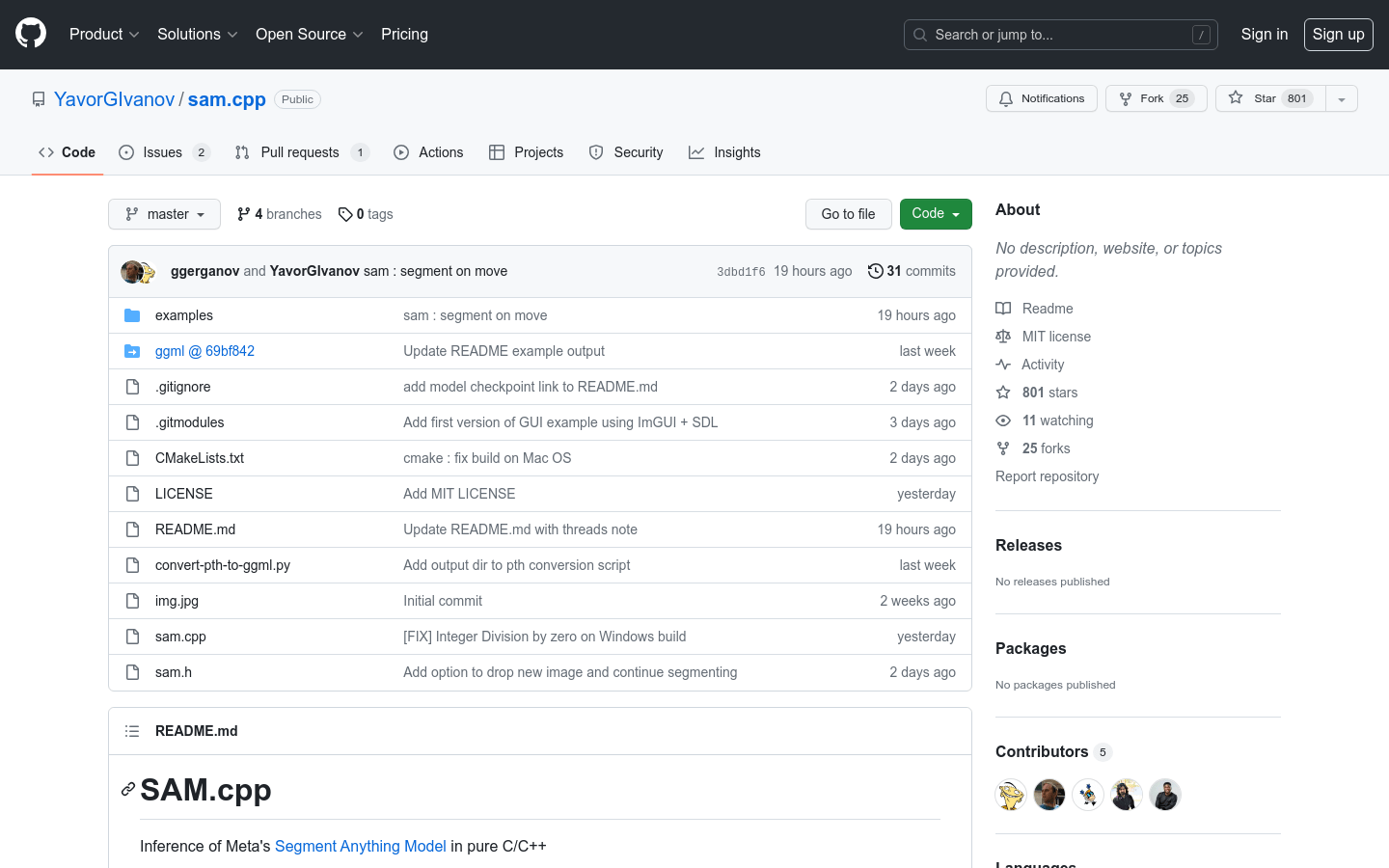Open ggerganov's commit author link
Image resolution: width=1389 pixels, height=868 pixels.
coord(204,271)
